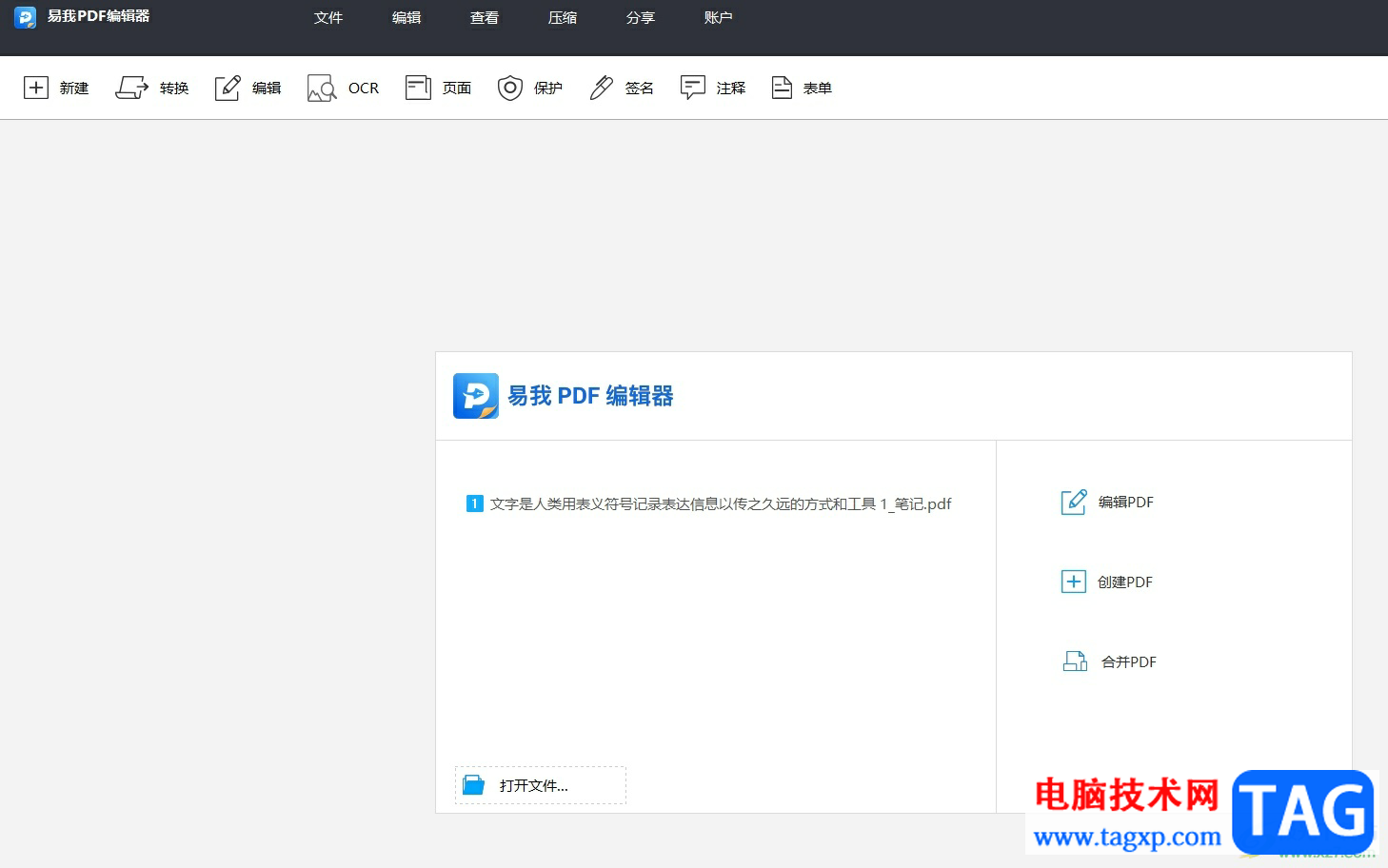Click the 转换 toolbar label

click(x=174, y=89)
